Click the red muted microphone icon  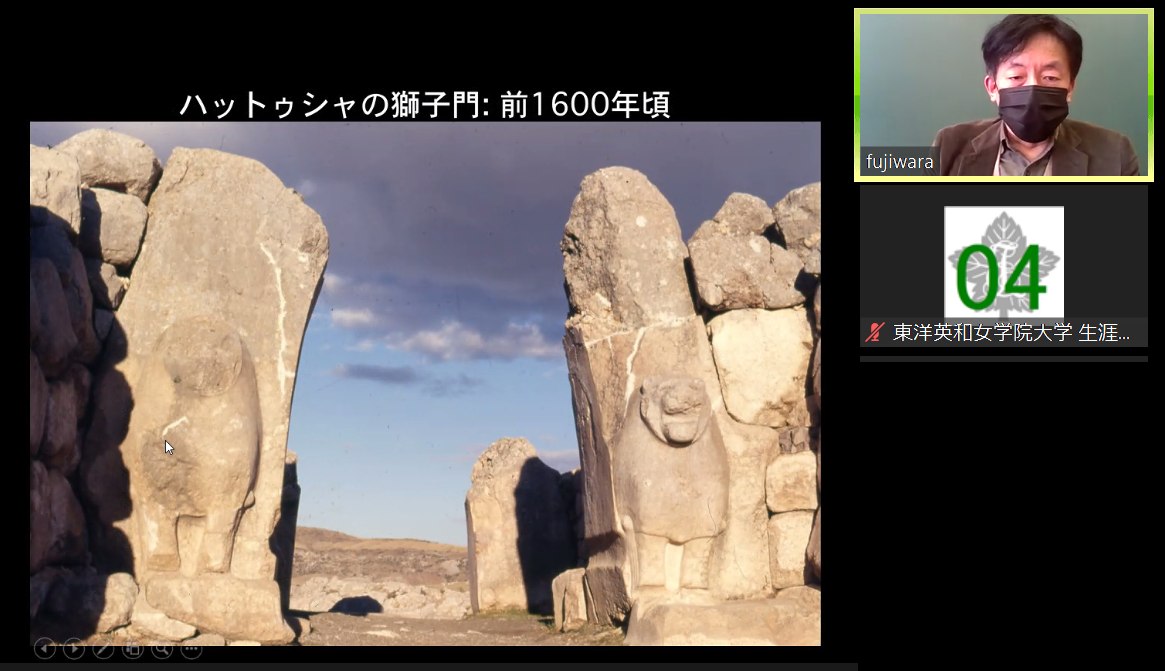(x=875, y=333)
